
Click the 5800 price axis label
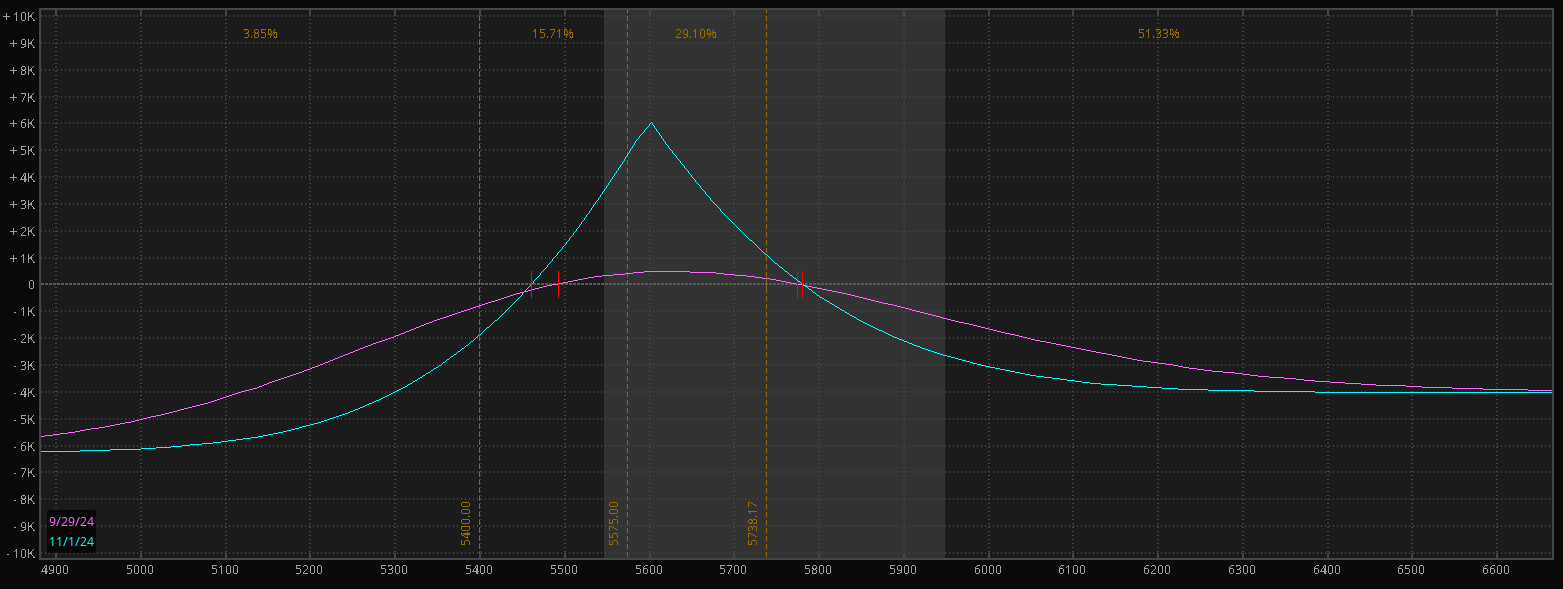(819, 569)
